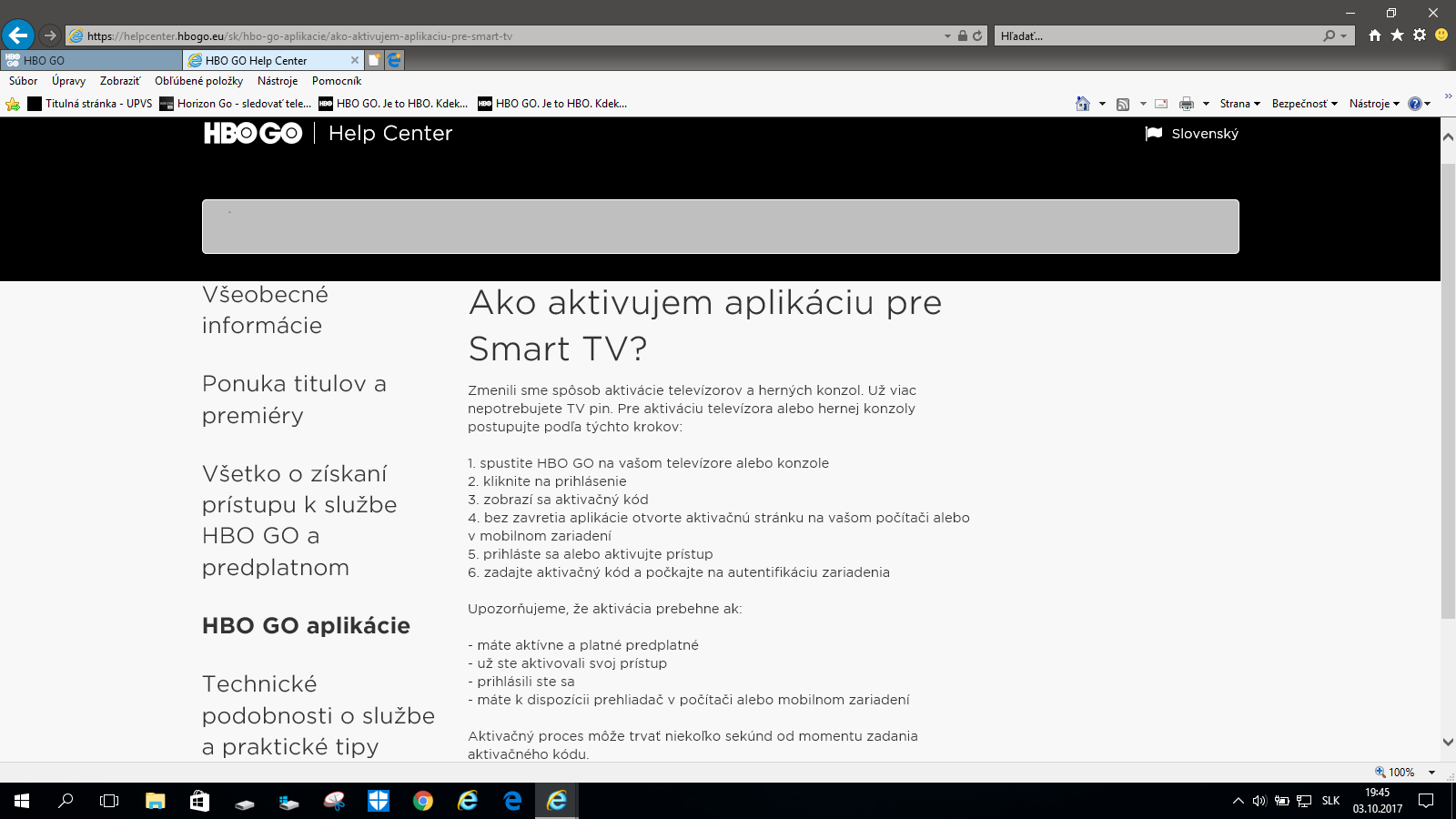Open Google Chrome from the taskbar
This screenshot has height=819, width=1456.
tap(423, 801)
